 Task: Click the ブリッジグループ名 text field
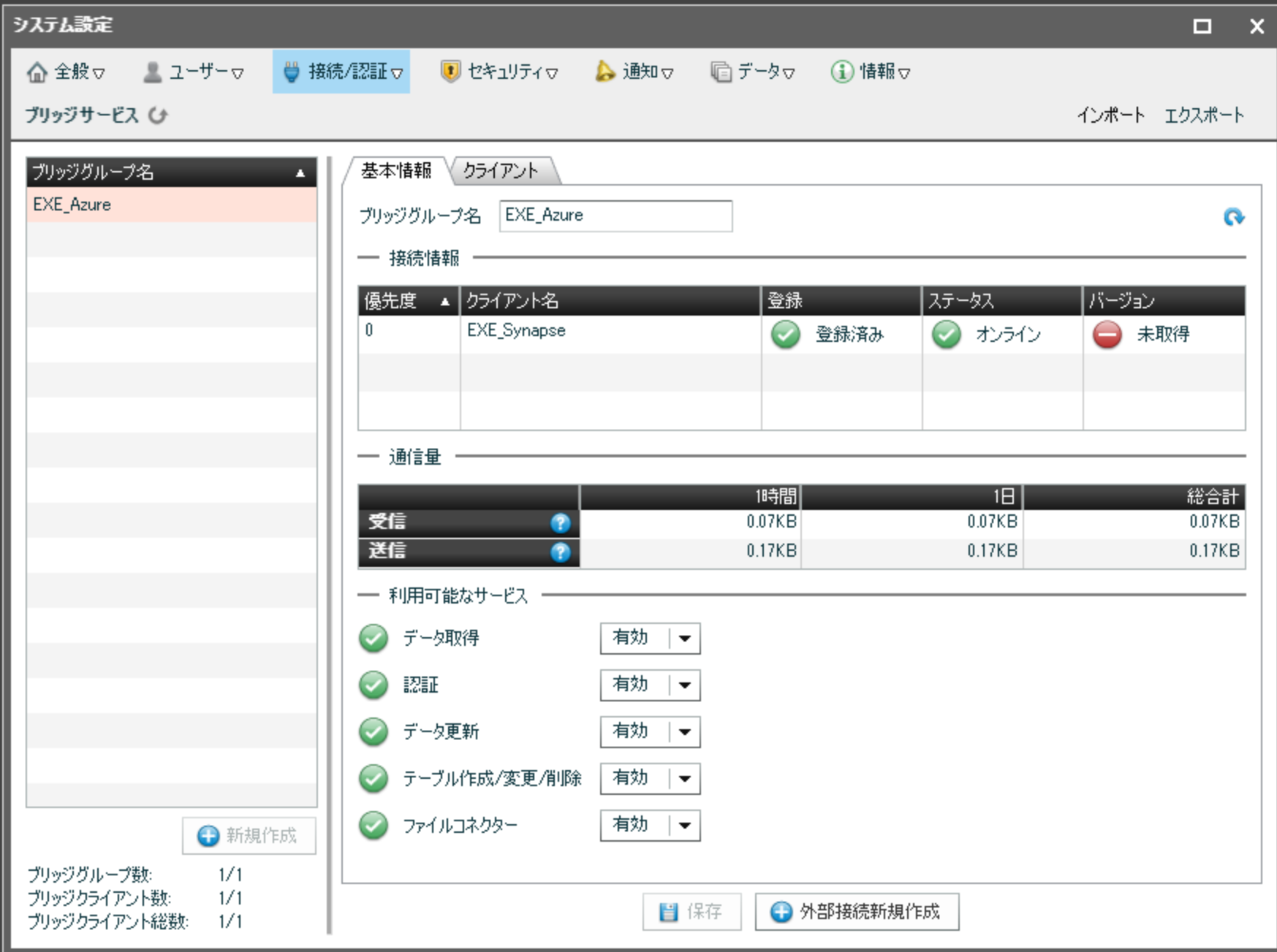(x=615, y=216)
